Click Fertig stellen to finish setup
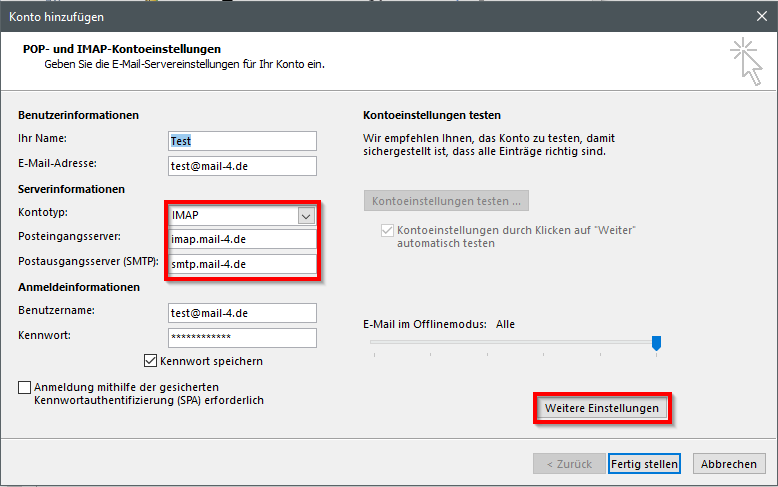778x487 pixels. 644,464
